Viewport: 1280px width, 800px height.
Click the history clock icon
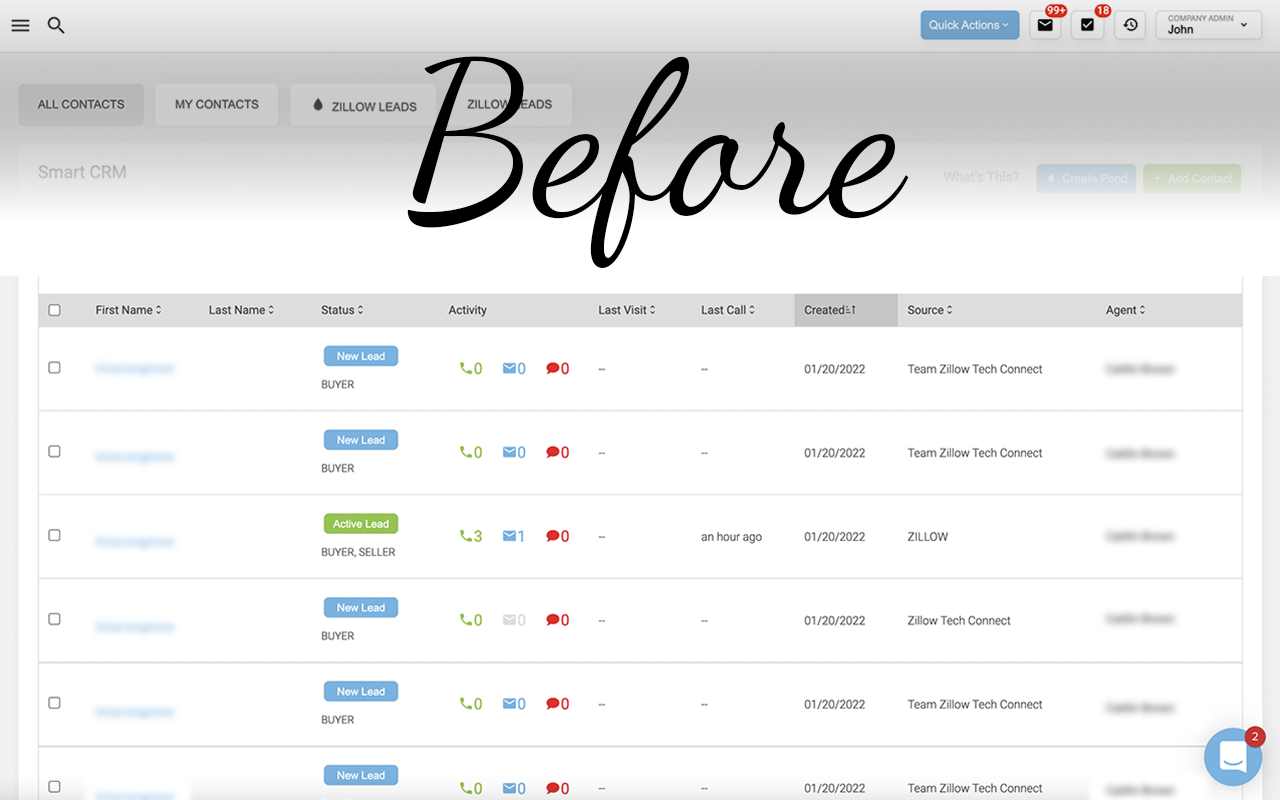[x=1130, y=25]
